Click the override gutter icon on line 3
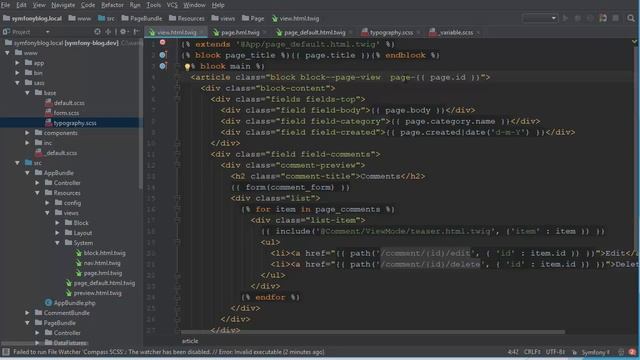 click(163, 66)
